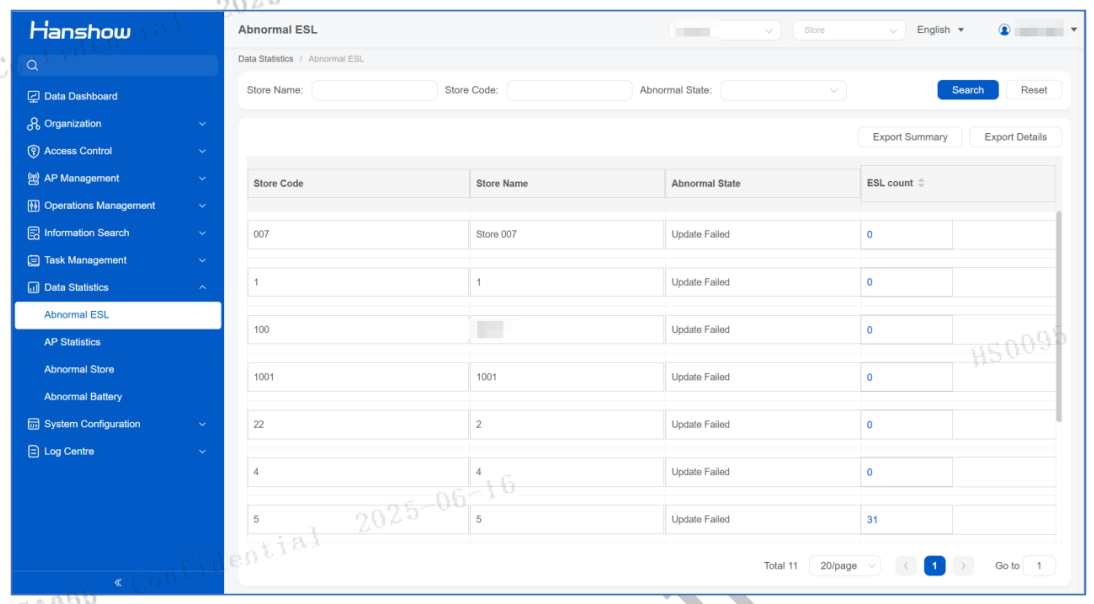
Task: Open the English language dropdown
Action: pos(941,30)
